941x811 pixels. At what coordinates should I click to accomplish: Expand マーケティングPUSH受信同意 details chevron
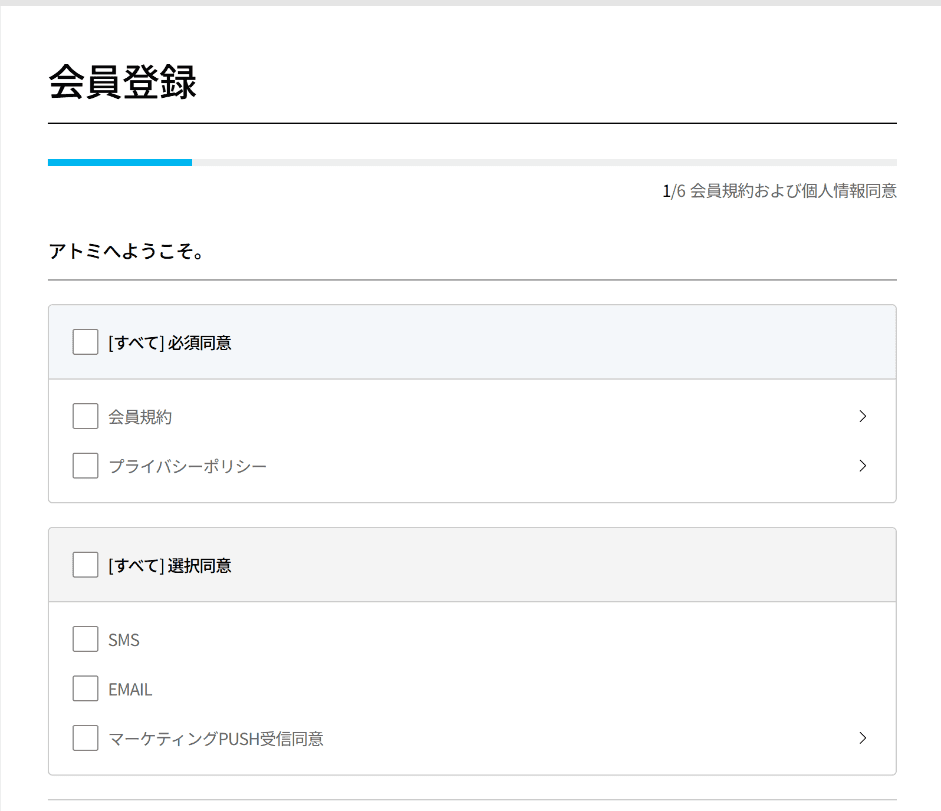[863, 738]
